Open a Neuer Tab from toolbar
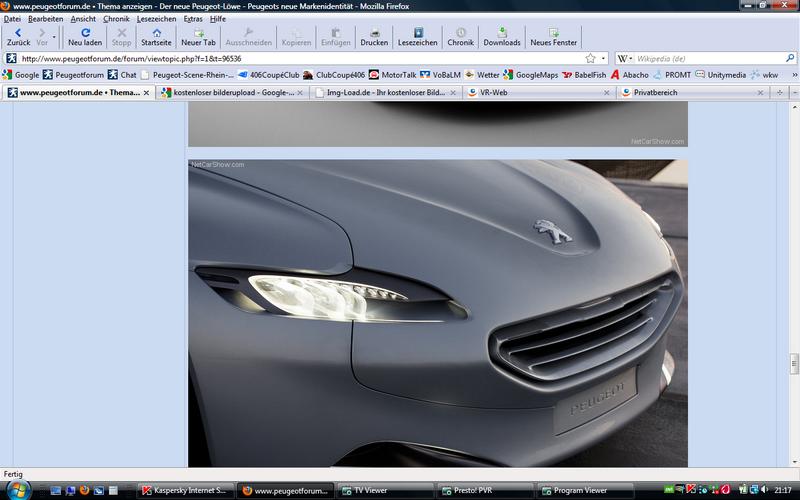 click(x=198, y=37)
